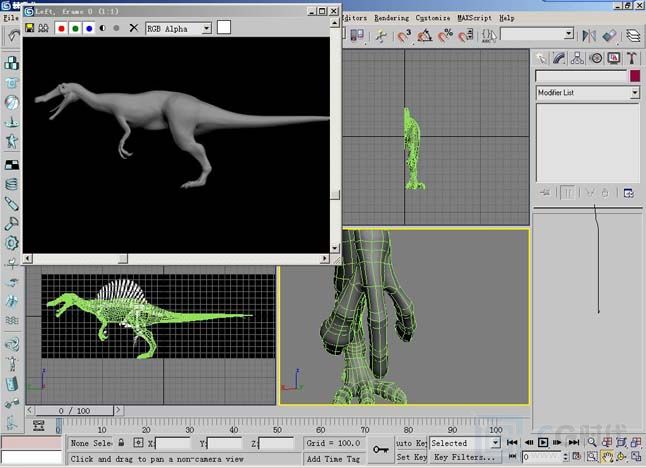Open the Named Selection Sets editor icon

pyautogui.click(x=489, y=36)
